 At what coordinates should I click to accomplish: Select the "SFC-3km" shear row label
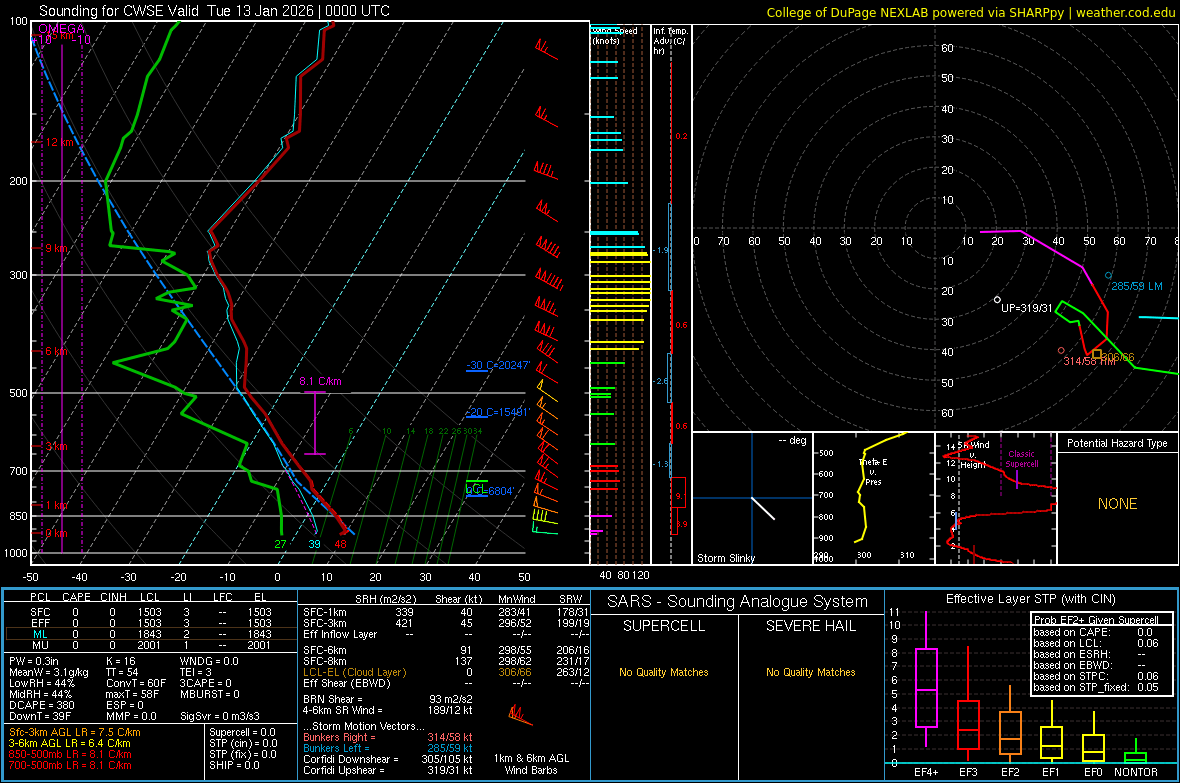[324, 623]
